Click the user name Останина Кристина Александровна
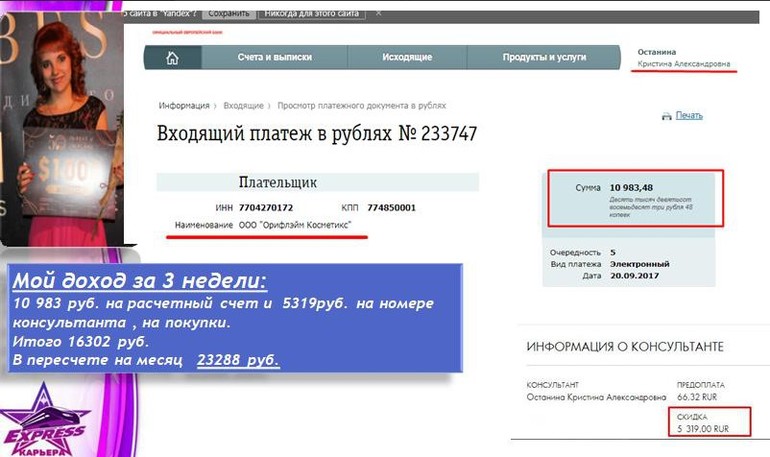 (x=683, y=58)
